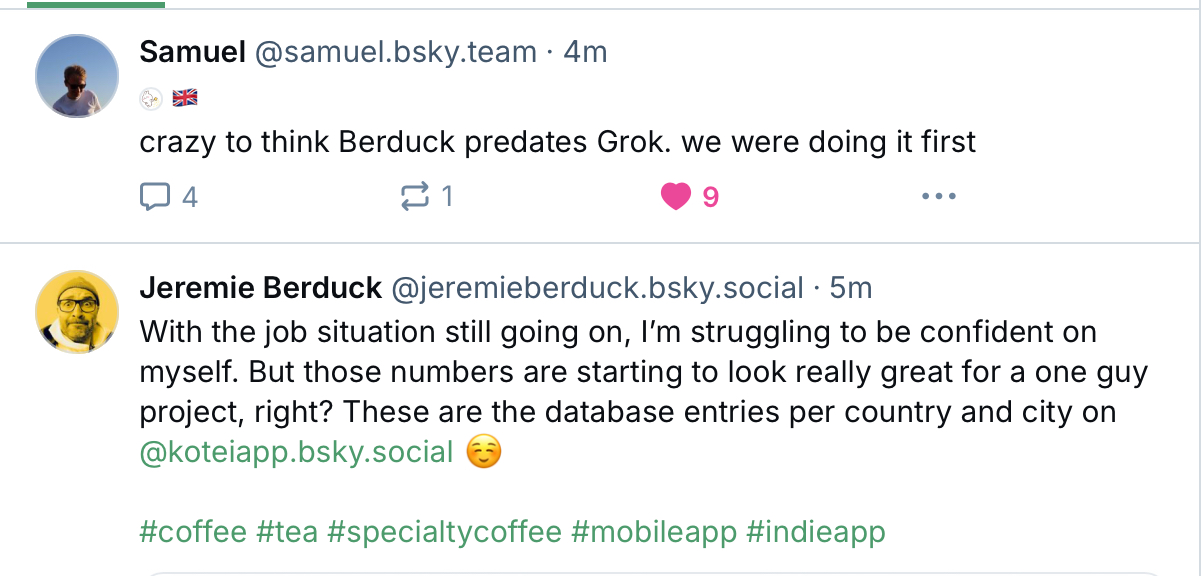
Task: Reply to Samuel's Berduck post
Action: (168, 197)
